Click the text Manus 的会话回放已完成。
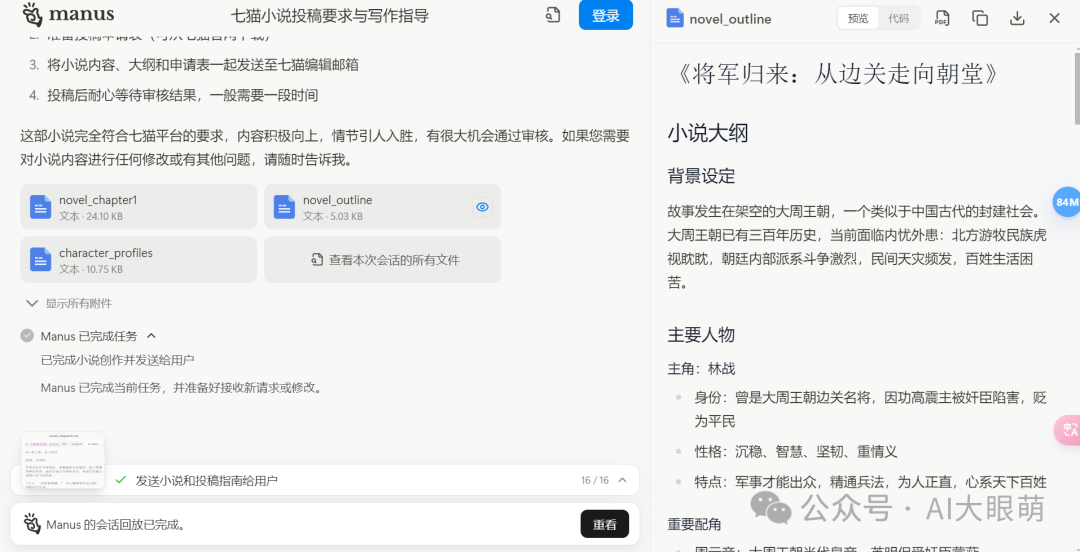 coord(115,524)
